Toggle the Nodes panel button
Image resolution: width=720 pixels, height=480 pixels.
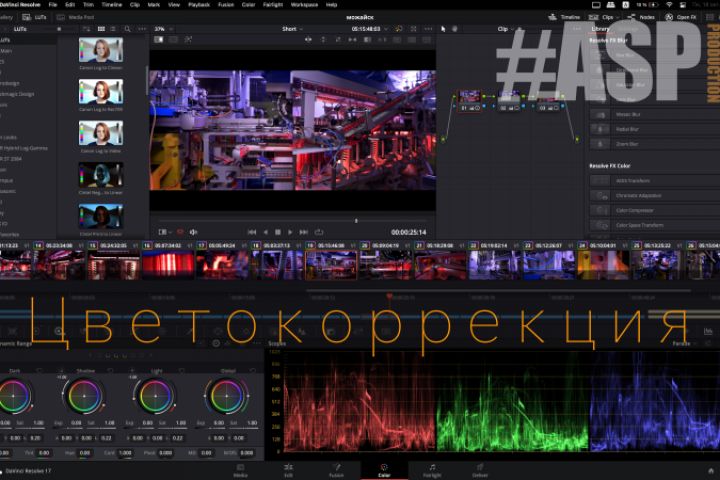(641, 17)
